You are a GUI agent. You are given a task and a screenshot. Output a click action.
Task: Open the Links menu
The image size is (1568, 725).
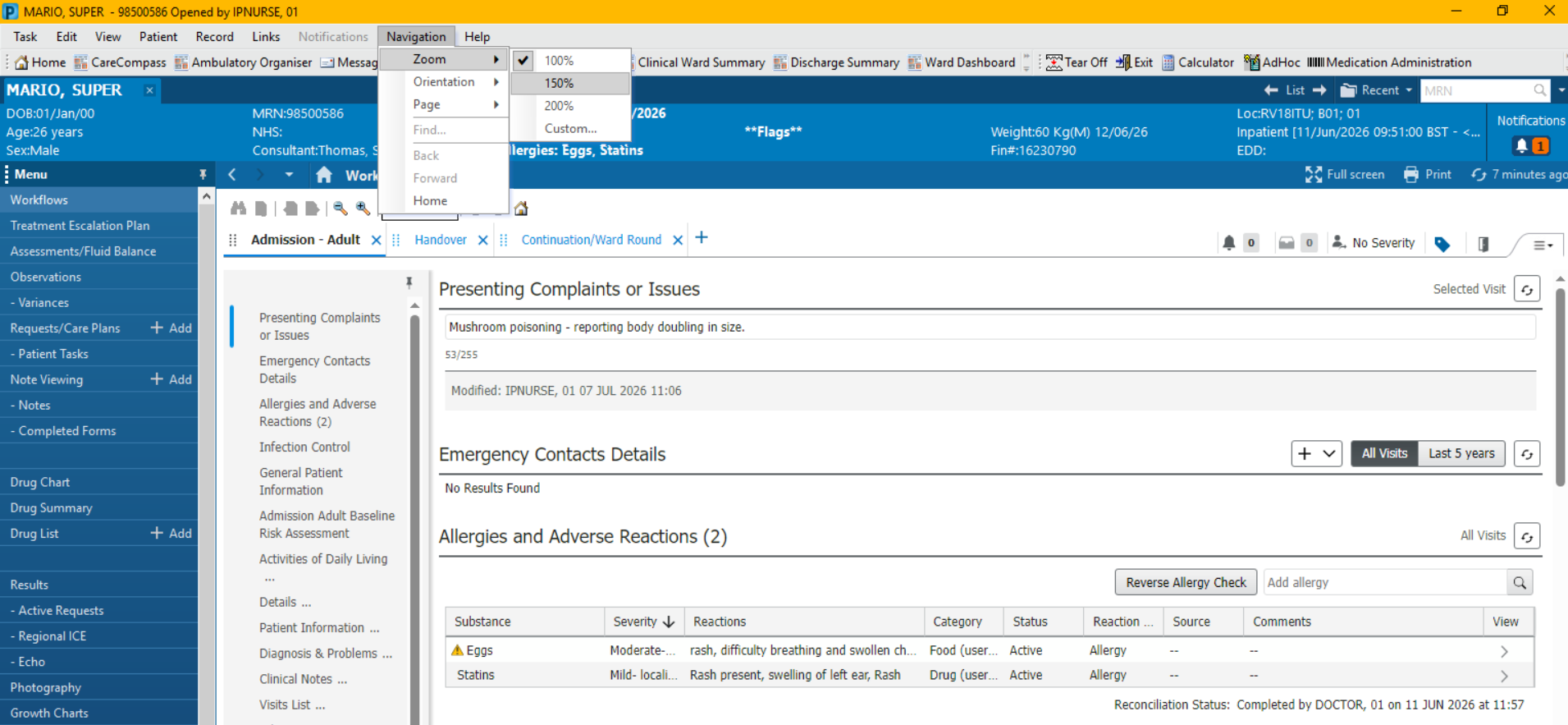coord(266,37)
